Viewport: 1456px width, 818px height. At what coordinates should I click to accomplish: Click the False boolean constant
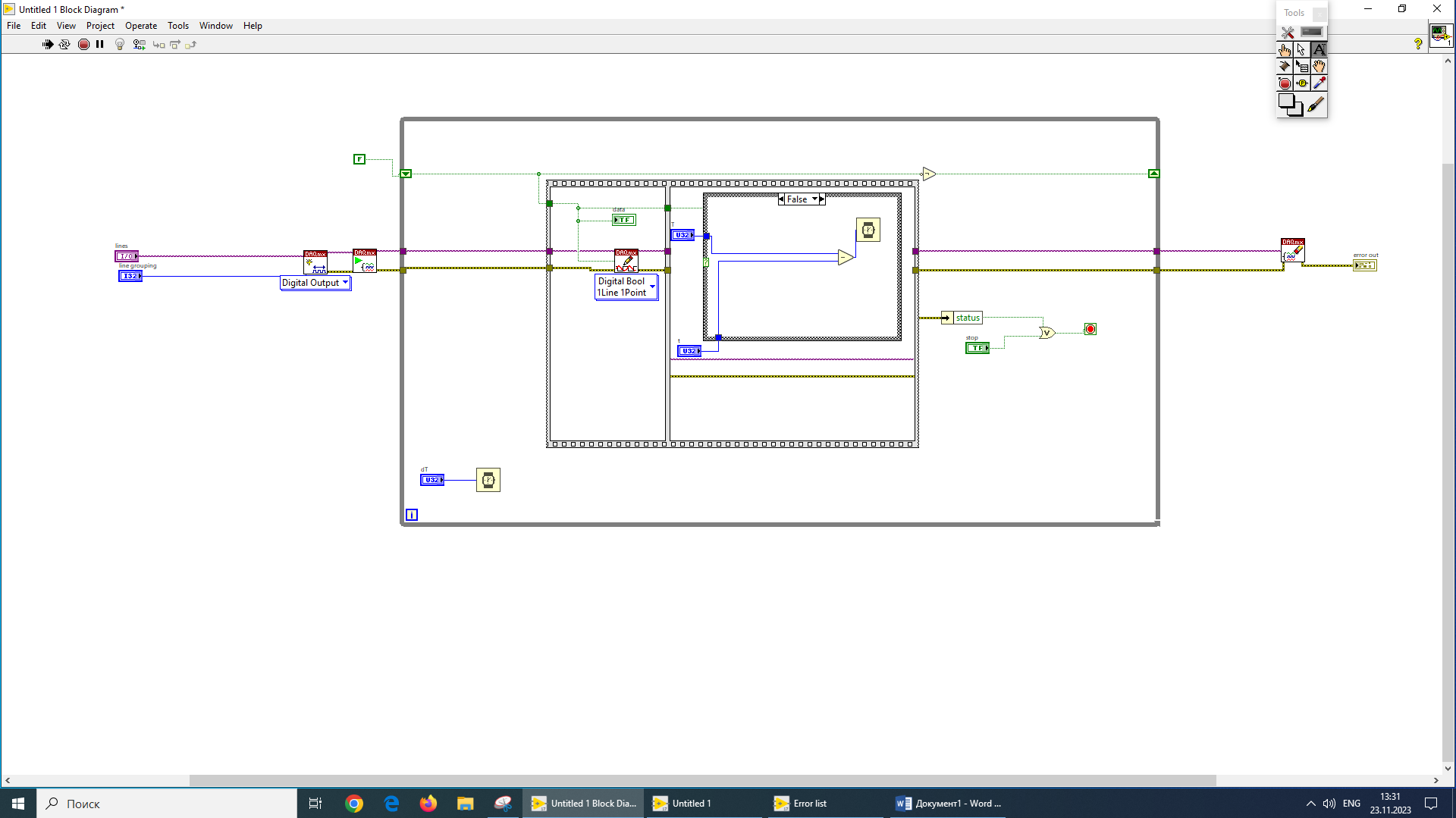point(359,159)
